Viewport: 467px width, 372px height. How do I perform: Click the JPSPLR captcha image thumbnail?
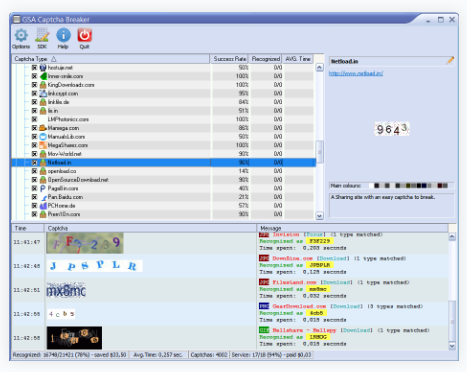coord(95,266)
